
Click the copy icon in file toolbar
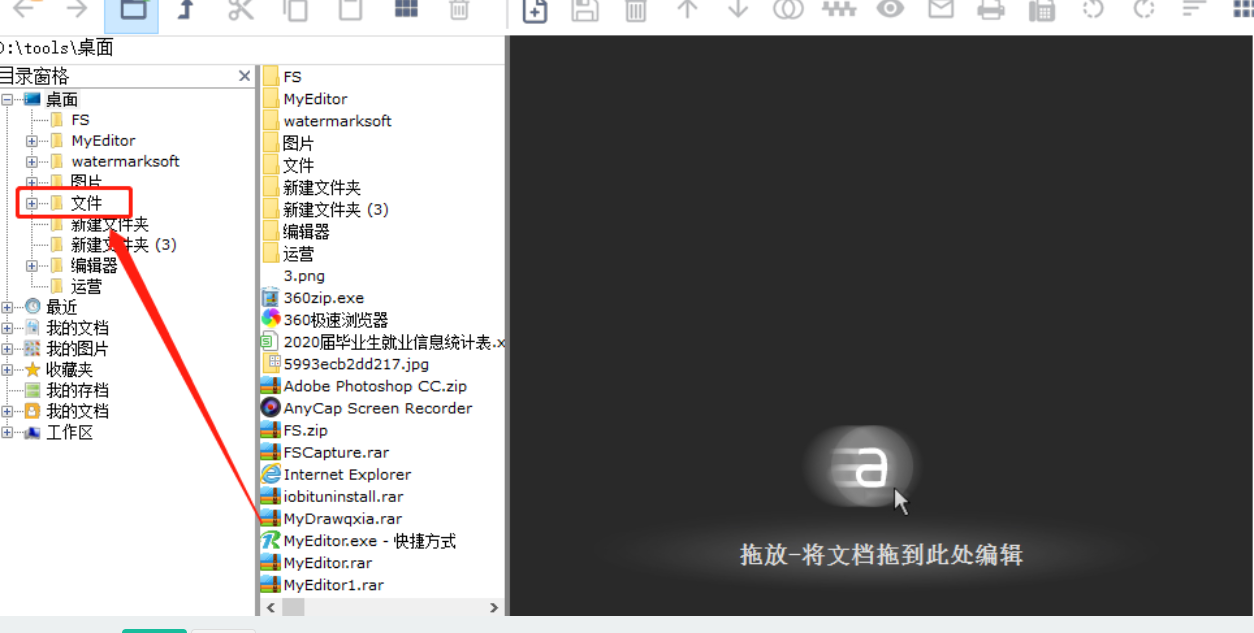295,9
